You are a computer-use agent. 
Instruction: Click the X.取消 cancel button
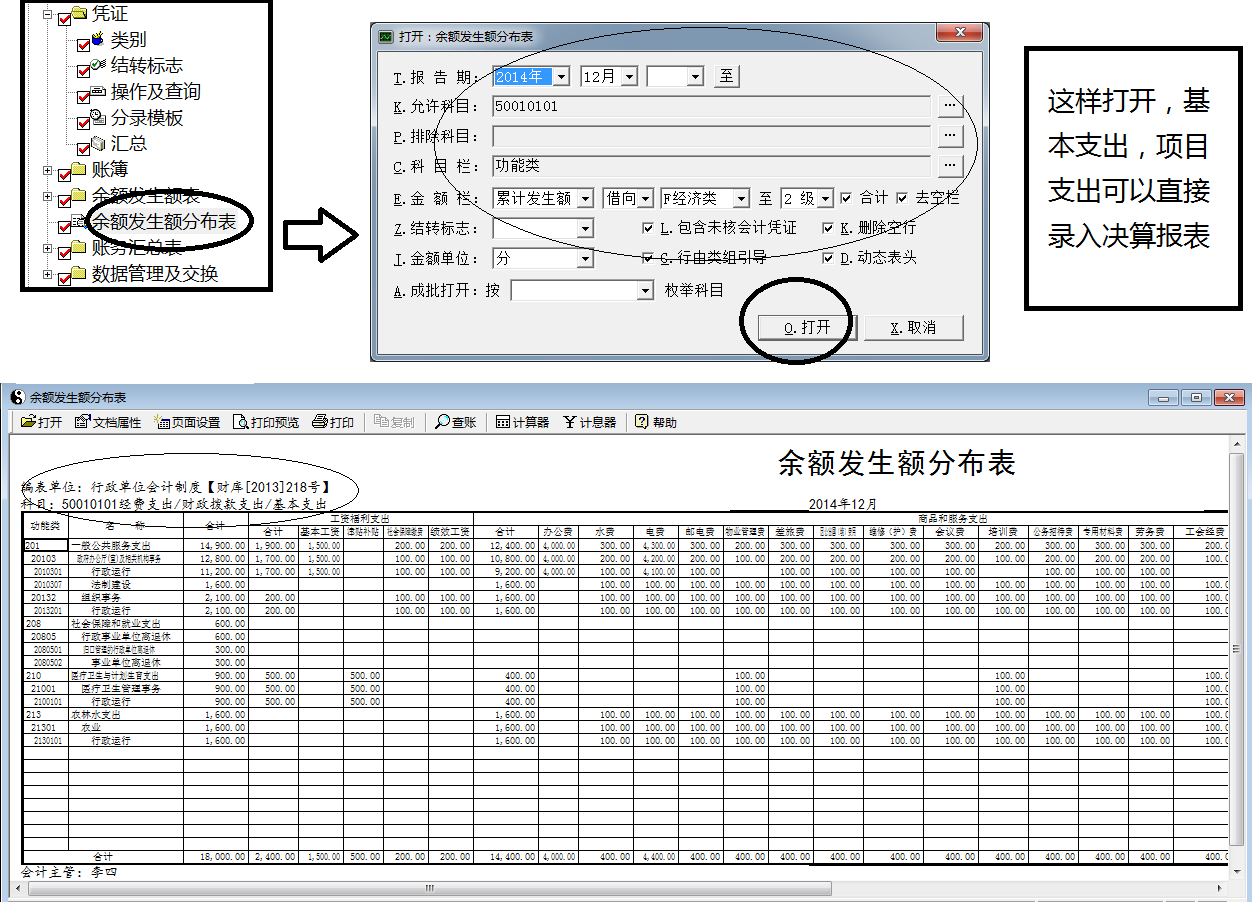[x=913, y=328]
